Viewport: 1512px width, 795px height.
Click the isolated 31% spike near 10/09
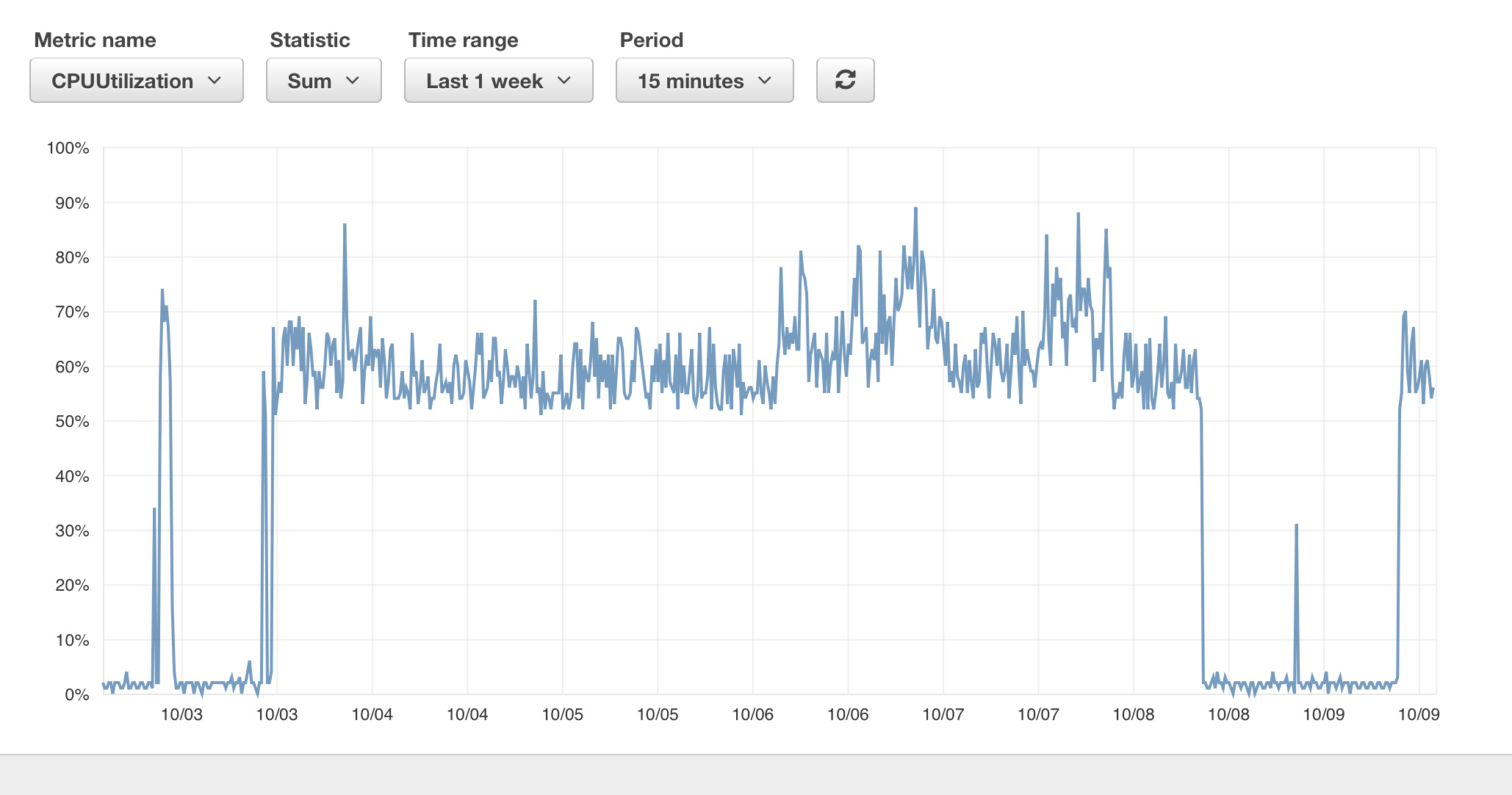1296,526
